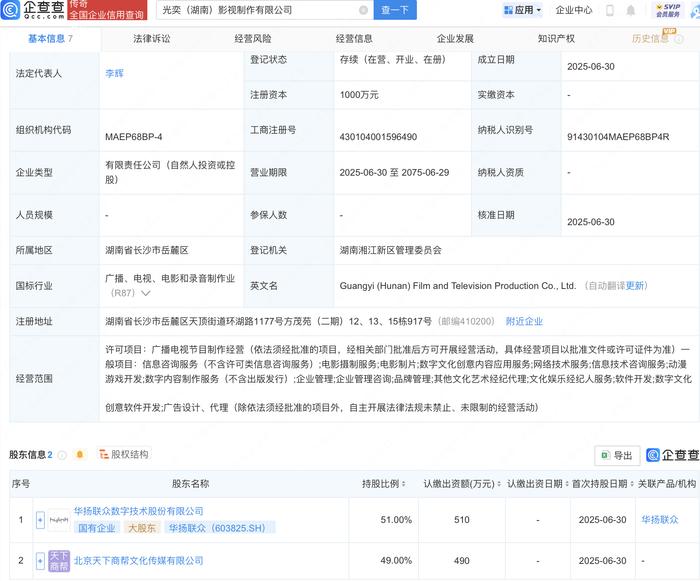The height and width of the screenshot is (581, 700).
Task: Click English name Guangyi (Hunan) Film text
Action: (458, 286)
